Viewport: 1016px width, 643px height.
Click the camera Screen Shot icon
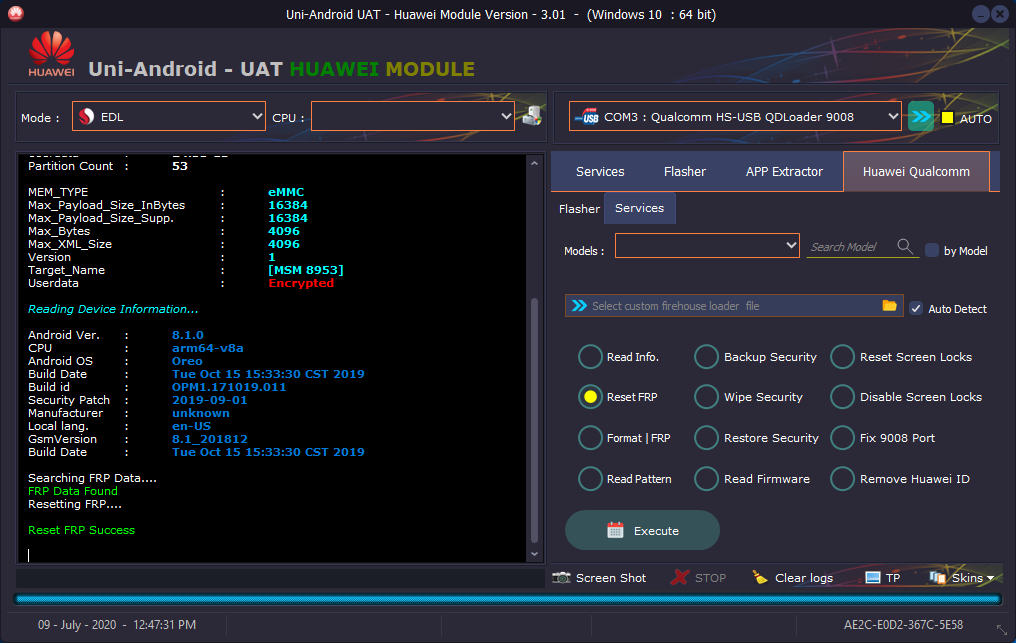pos(561,578)
